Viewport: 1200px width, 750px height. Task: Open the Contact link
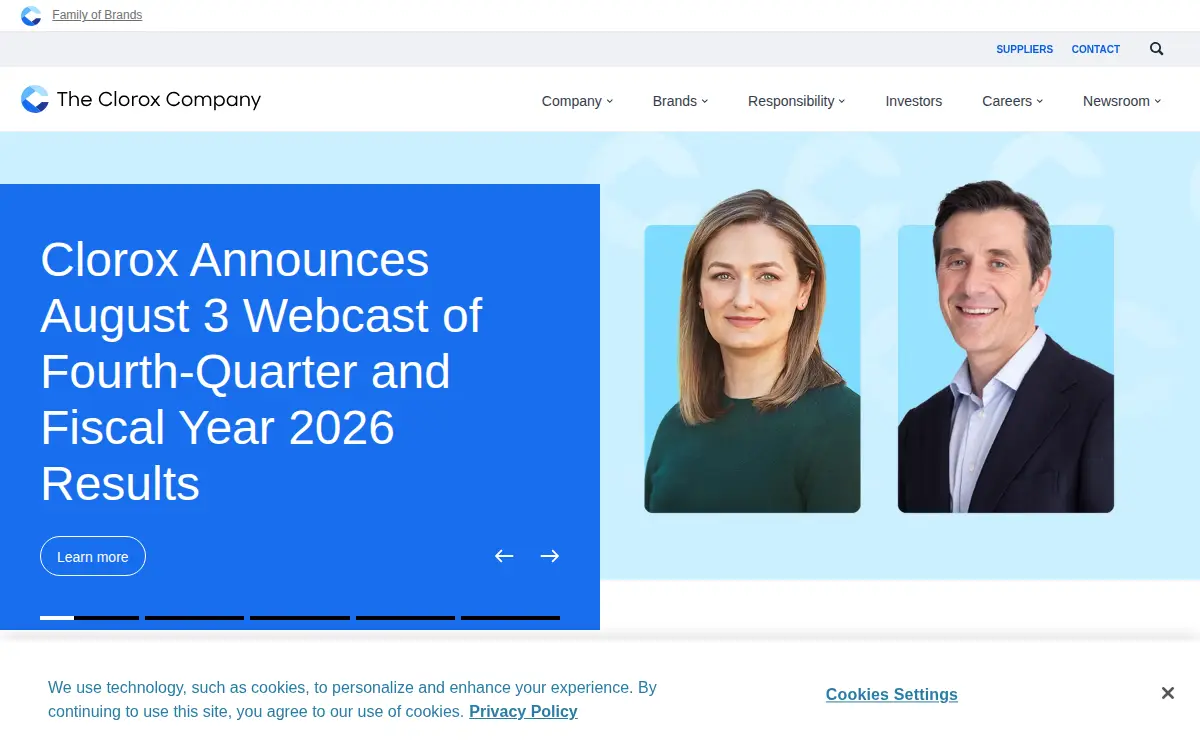click(x=1095, y=49)
